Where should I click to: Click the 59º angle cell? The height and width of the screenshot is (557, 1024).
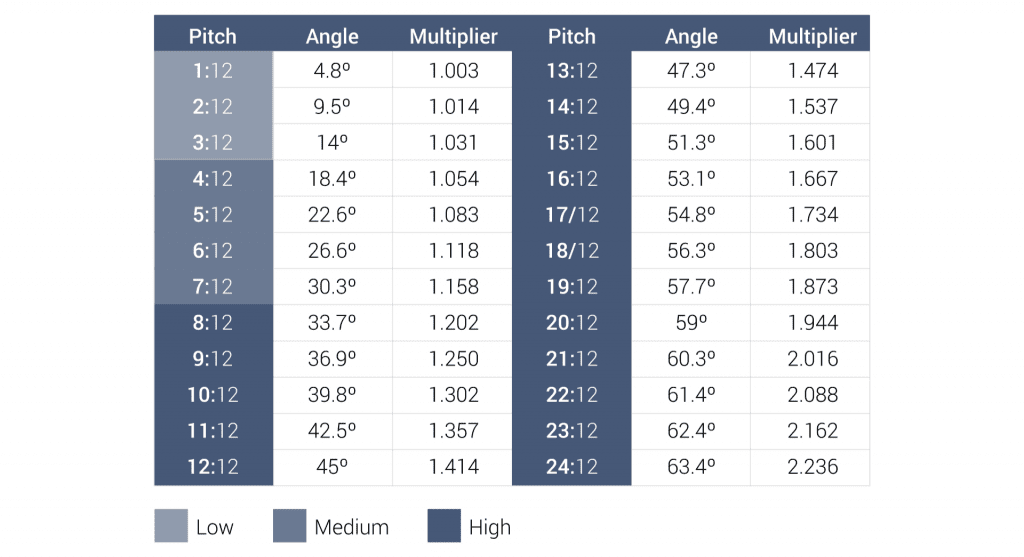pyautogui.click(x=691, y=323)
